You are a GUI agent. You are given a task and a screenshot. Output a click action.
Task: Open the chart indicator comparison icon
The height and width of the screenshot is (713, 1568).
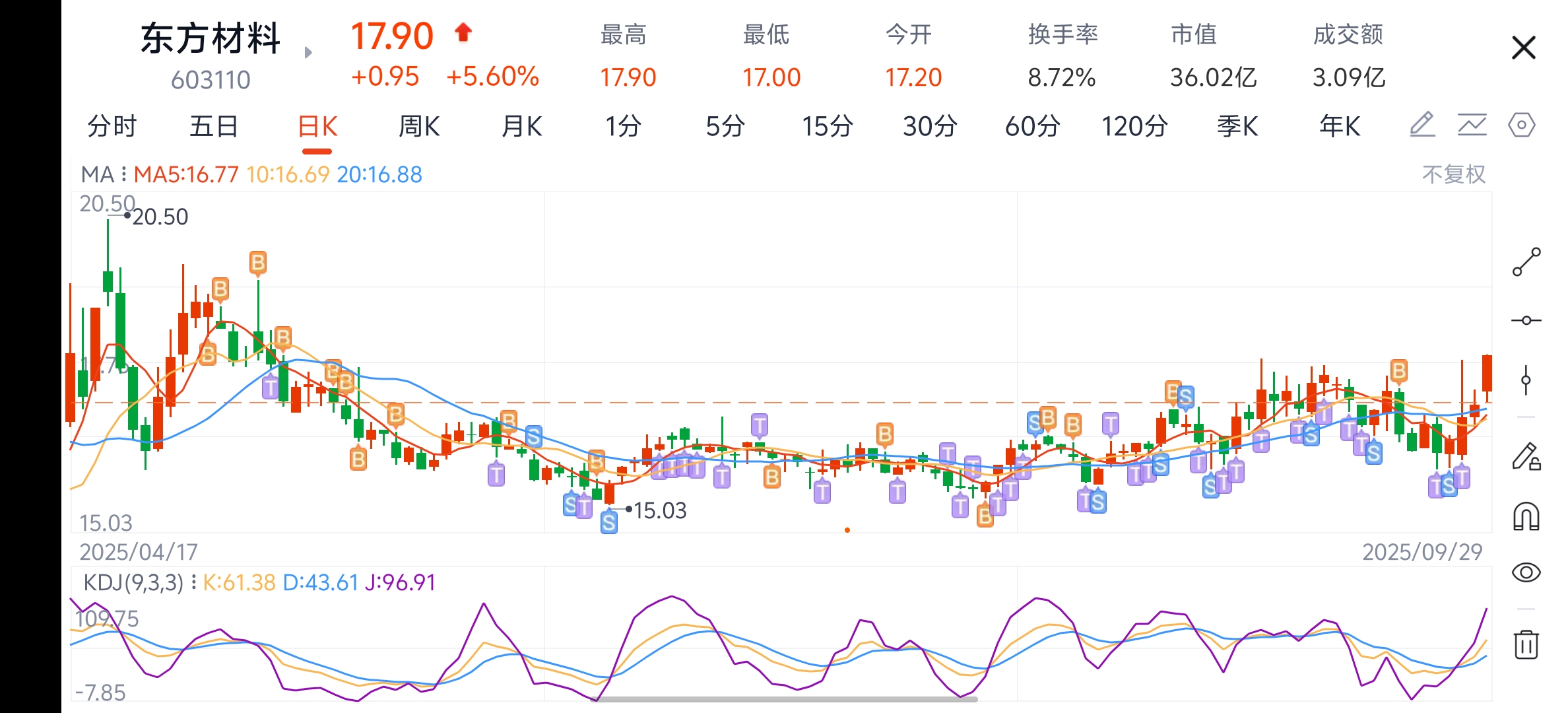[x=1472, y=125]
